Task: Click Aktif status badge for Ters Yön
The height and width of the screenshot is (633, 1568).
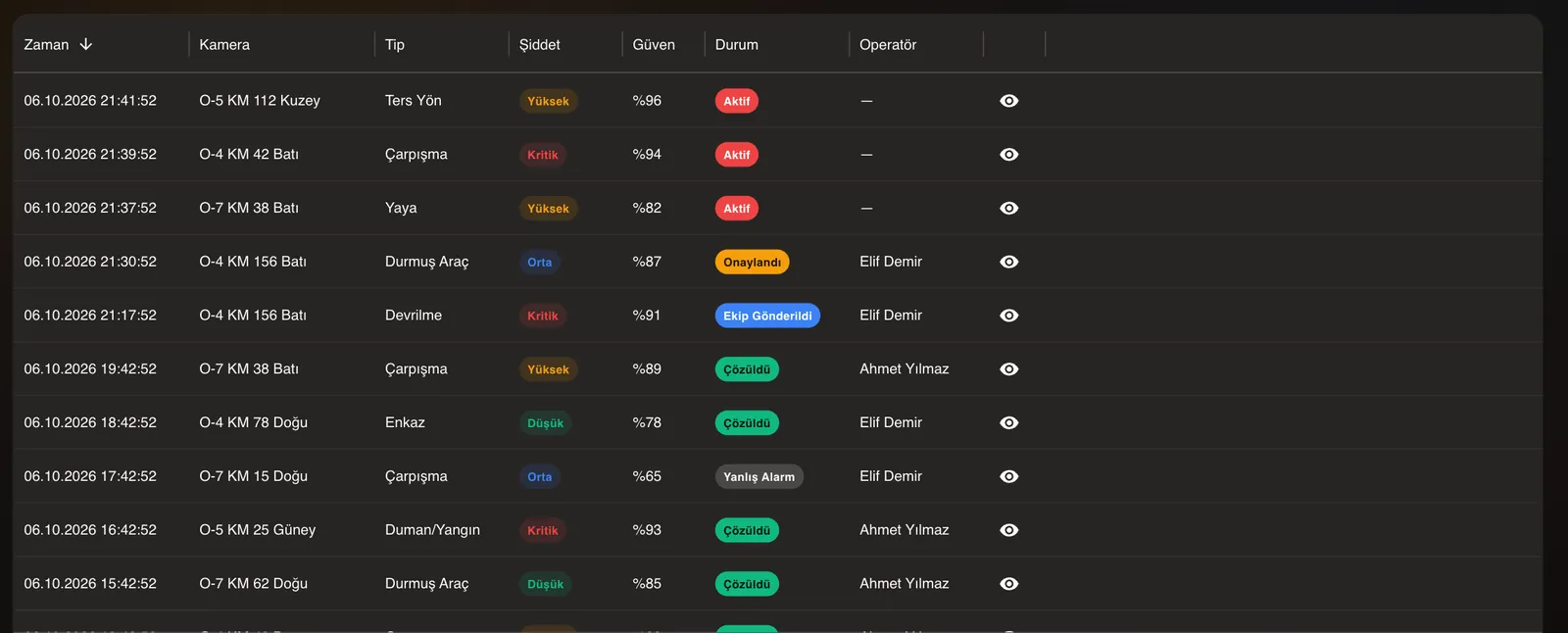Action: [x=737, y=101]
